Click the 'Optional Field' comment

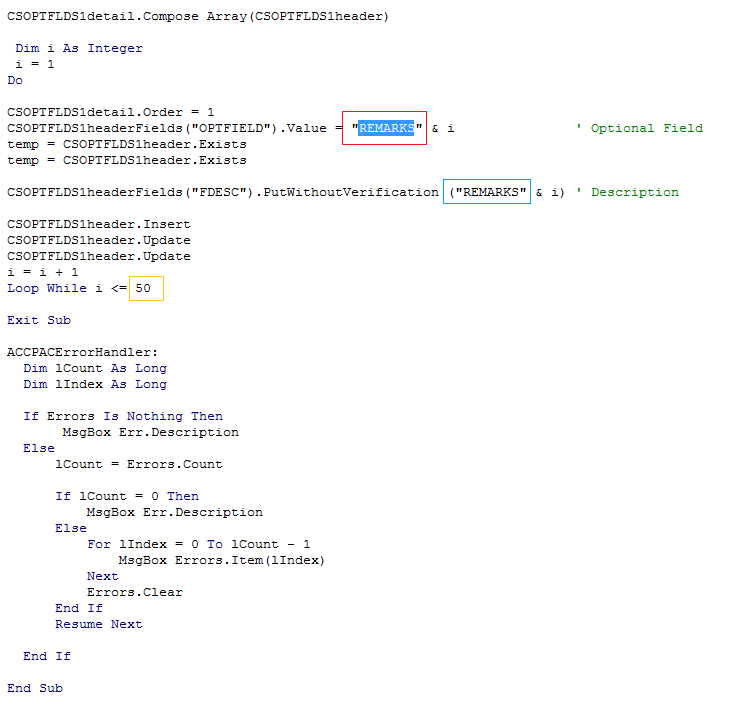pyautogui.click(x=646, y=128)
